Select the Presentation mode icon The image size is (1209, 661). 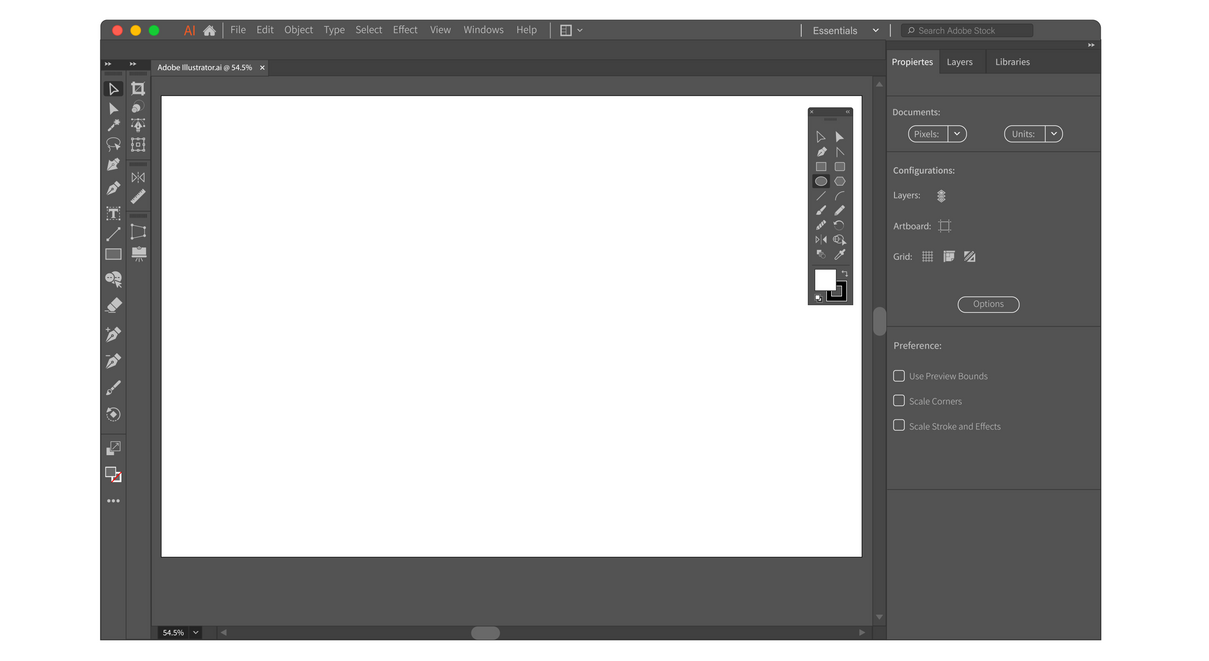(138, 254)
